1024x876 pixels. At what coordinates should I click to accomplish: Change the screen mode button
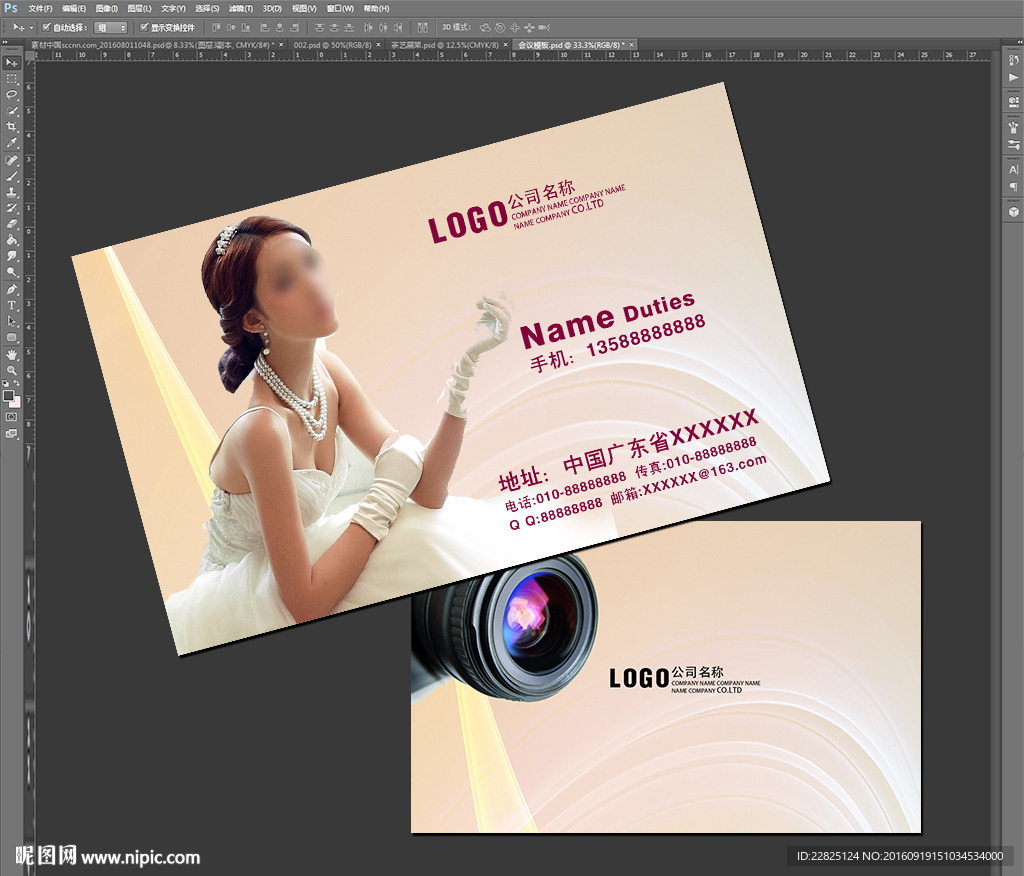tap(12, 434)
